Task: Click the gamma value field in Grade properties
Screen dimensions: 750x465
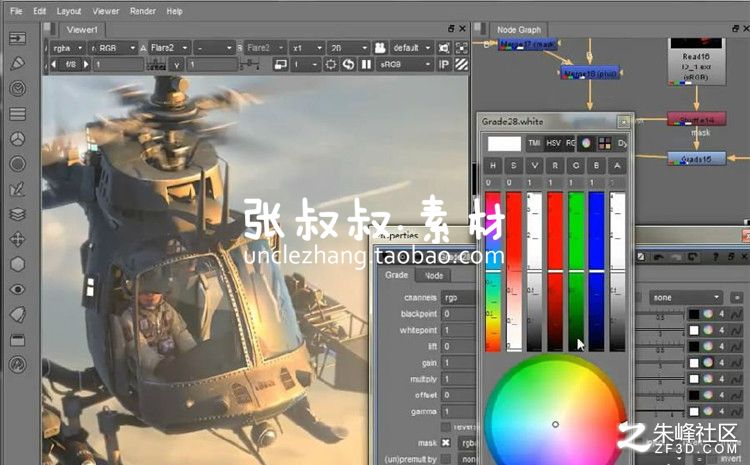Action: tap(459, 411)
